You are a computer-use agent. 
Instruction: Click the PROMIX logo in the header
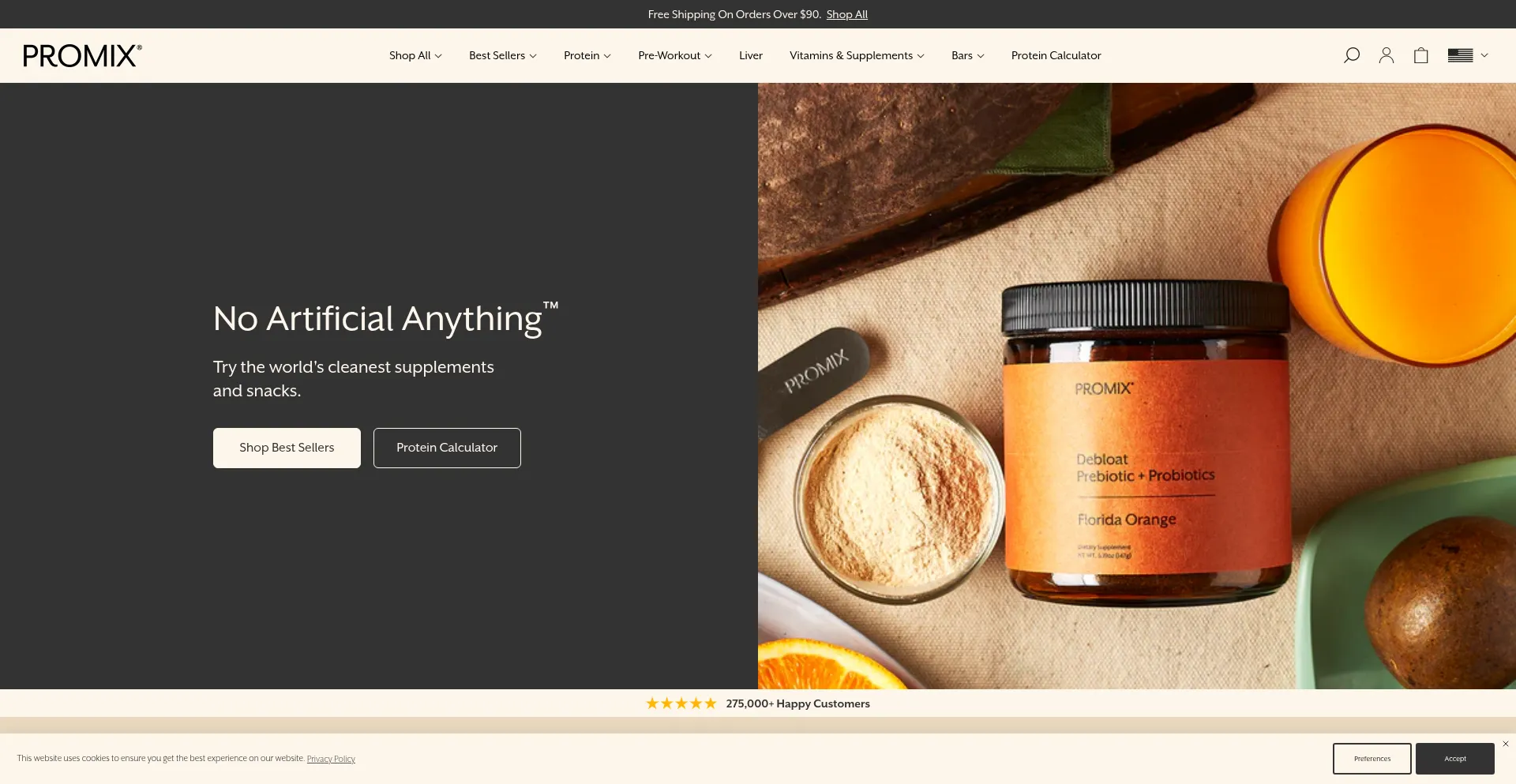[82, 55]
